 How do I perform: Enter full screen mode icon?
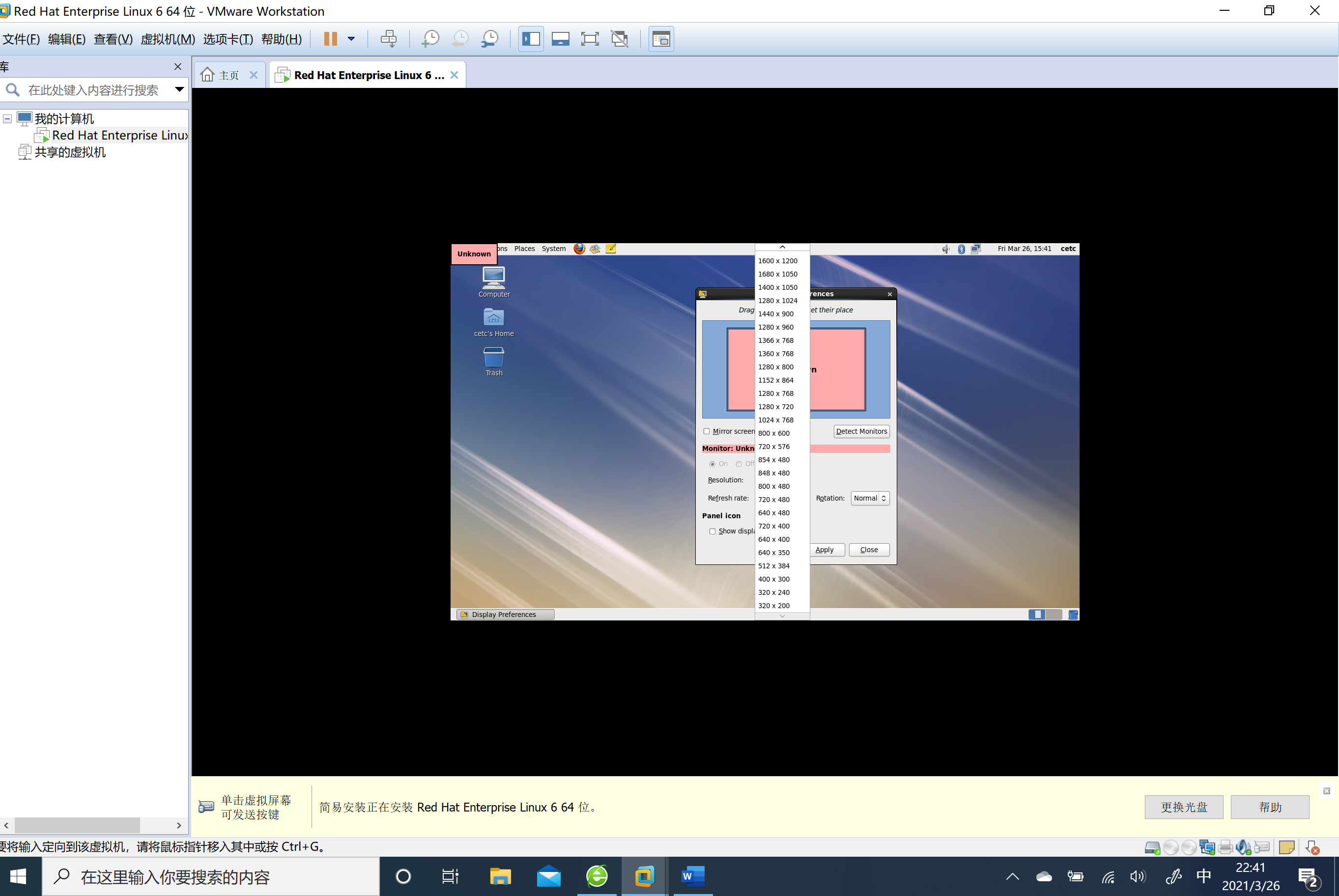(x=589, y=39)
